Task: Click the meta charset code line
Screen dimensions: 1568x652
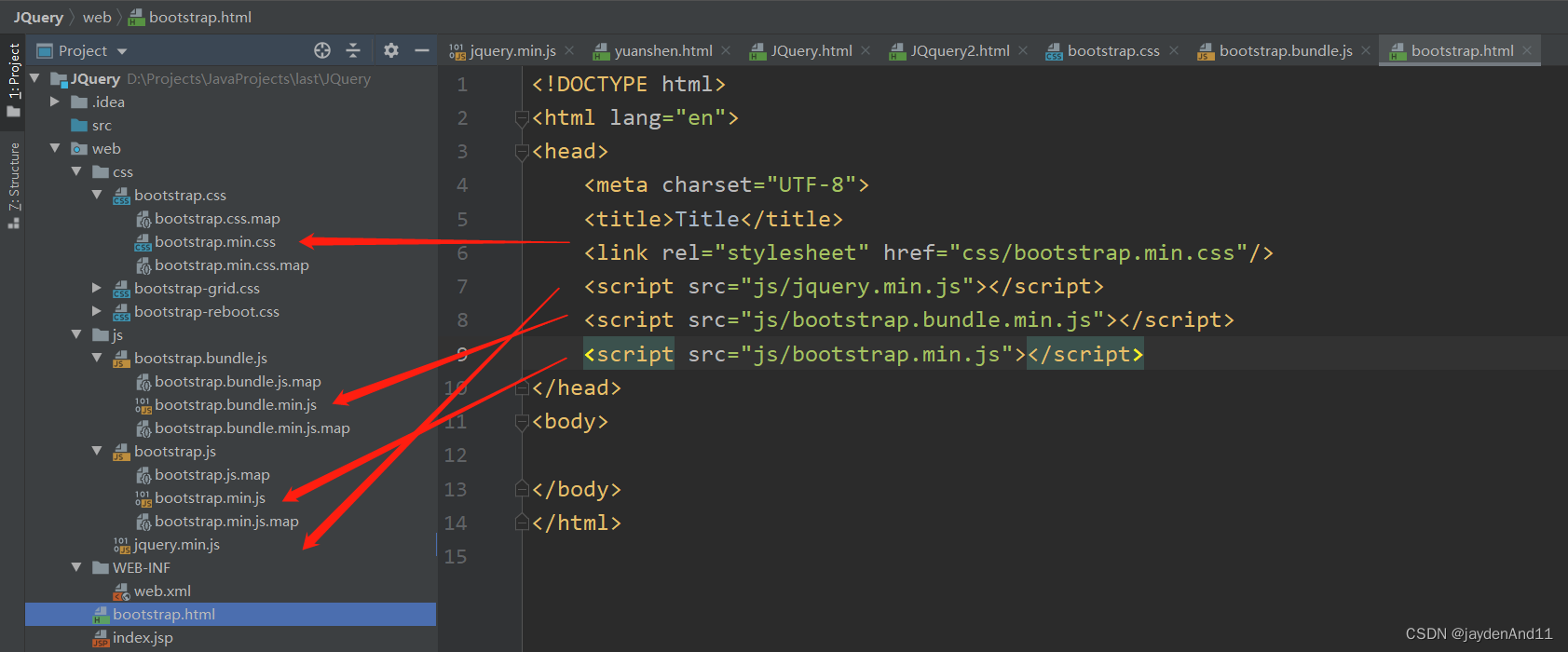Action: pos(726,184)
